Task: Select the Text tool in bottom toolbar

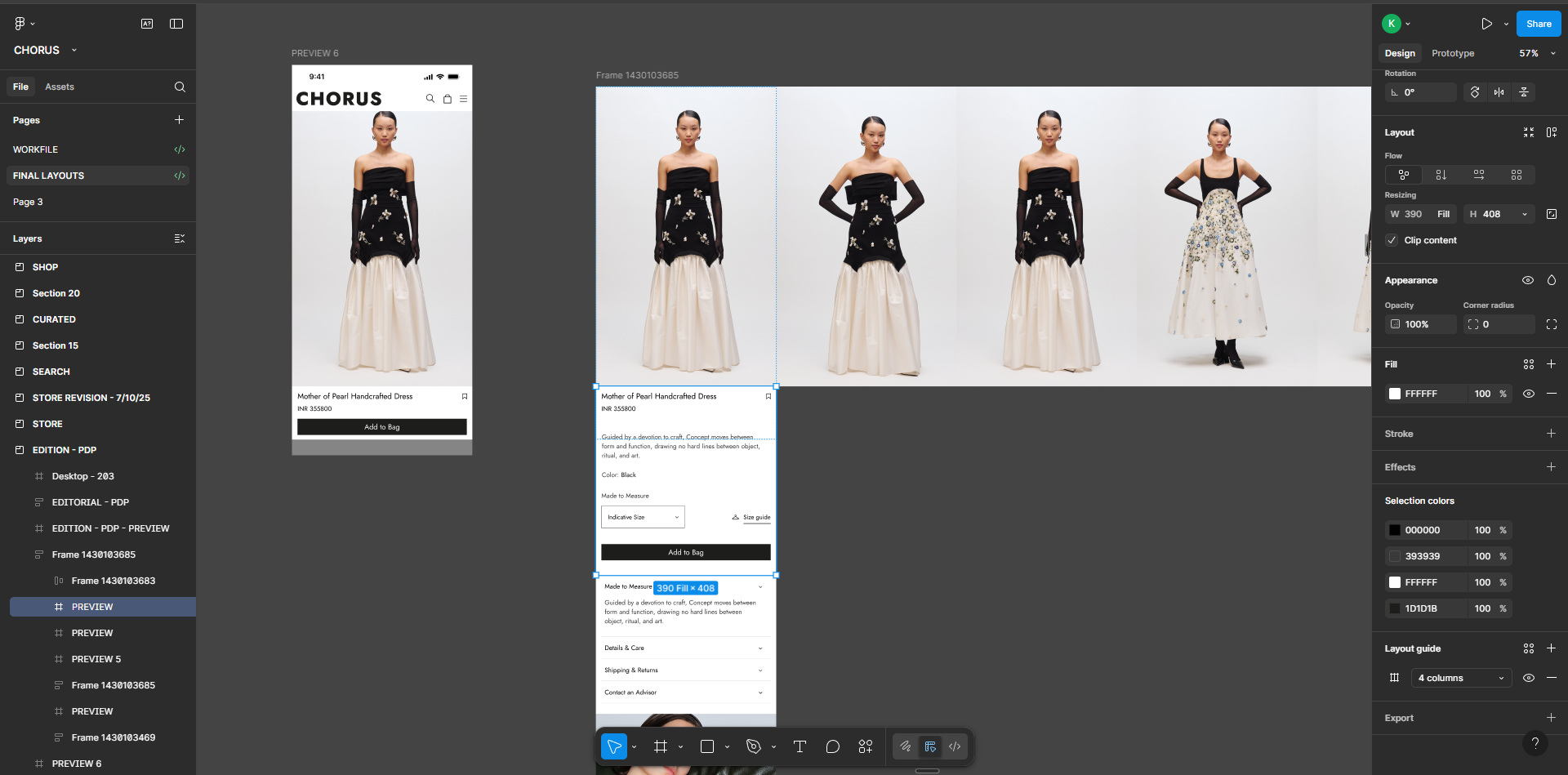Action: [800, 746]
